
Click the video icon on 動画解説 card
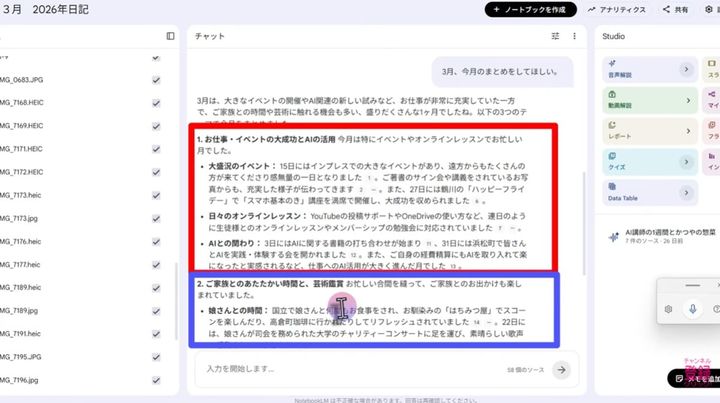(x=612, y=94)
